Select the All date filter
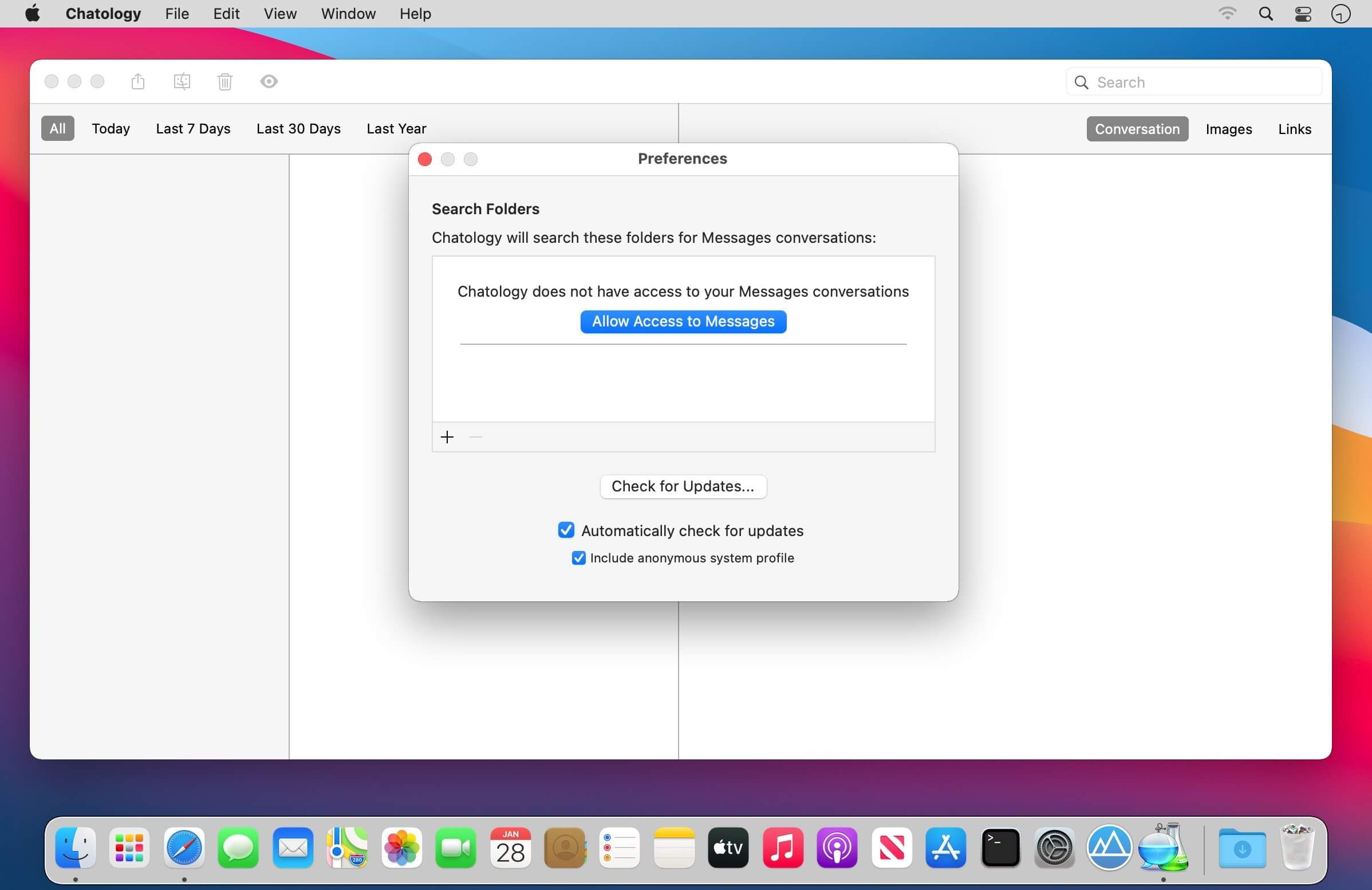This screenshot has height=890, width=1372. [58, 128]
